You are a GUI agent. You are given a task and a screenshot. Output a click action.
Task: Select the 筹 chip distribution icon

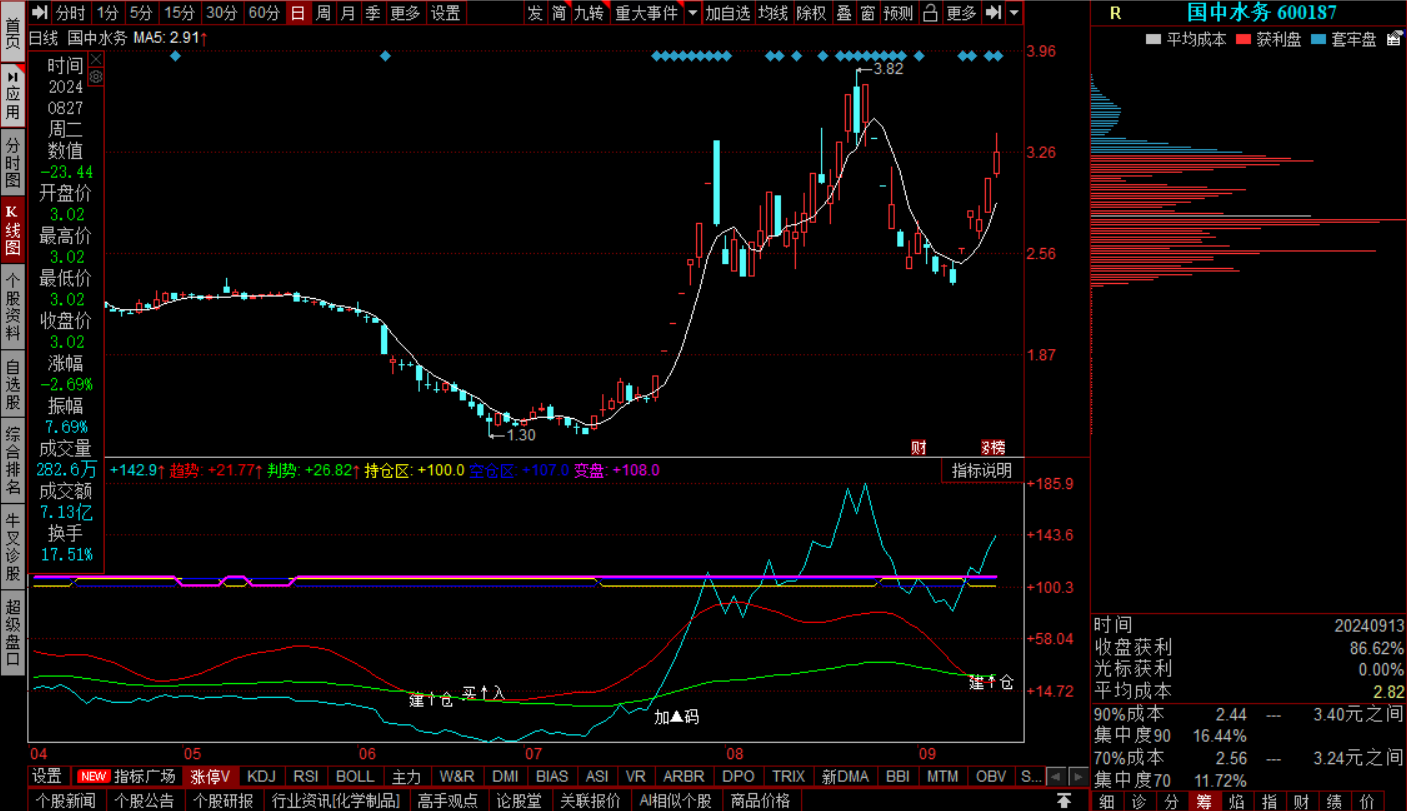pos(1204,801)
